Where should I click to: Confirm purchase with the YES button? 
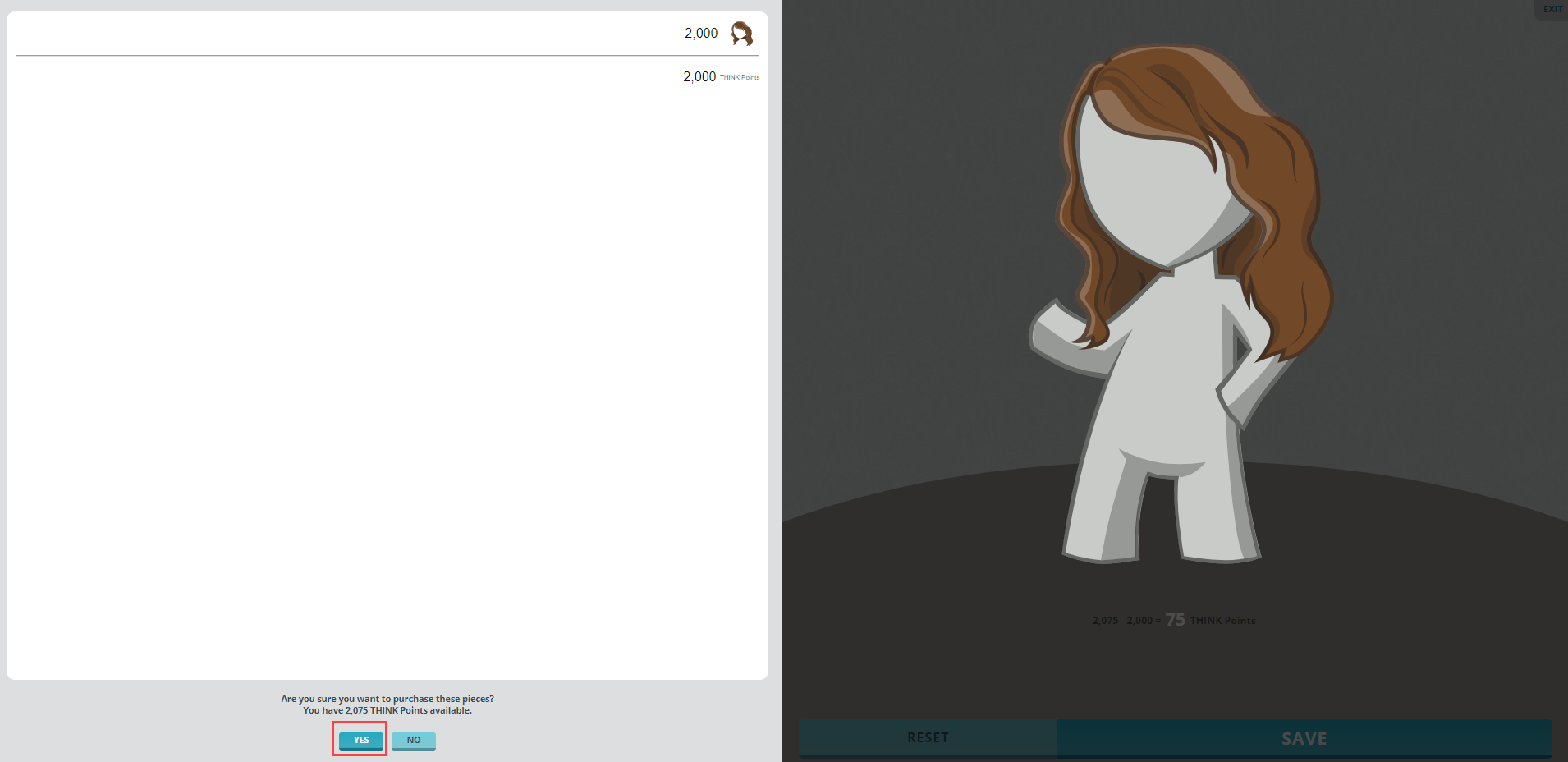click(361, 740)
